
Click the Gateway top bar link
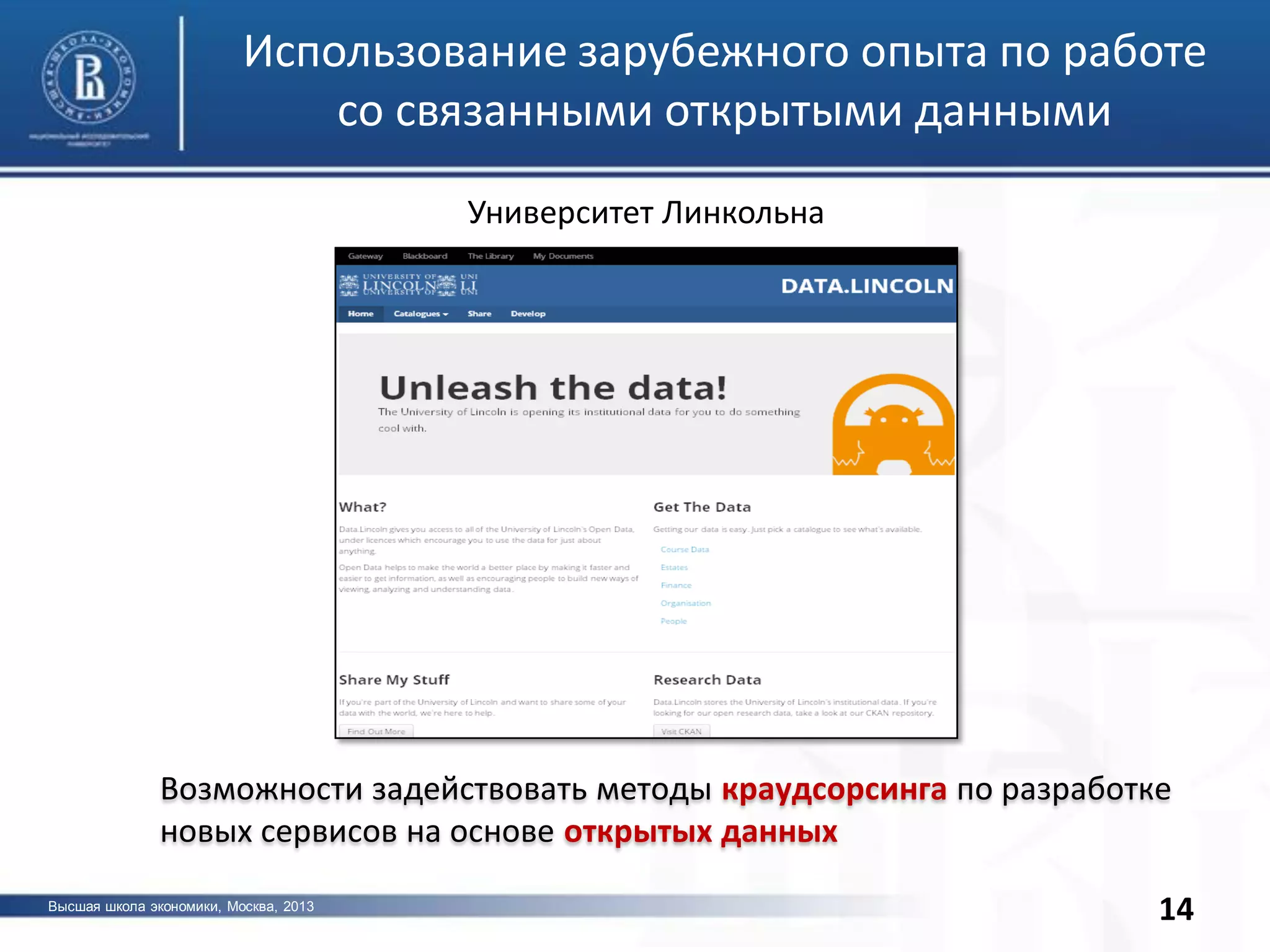pyautogui.click(x=365, y=256)
